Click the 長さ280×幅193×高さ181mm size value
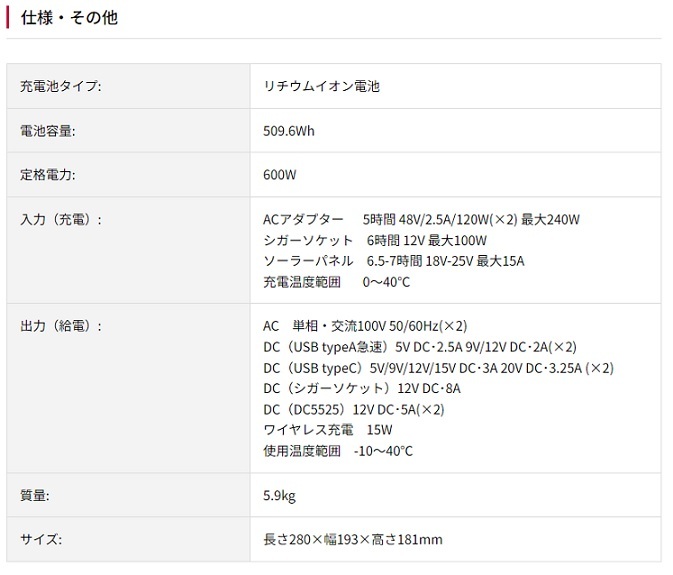Image resolution: width=673 pixels, height=575 pixels. point(353,539)
